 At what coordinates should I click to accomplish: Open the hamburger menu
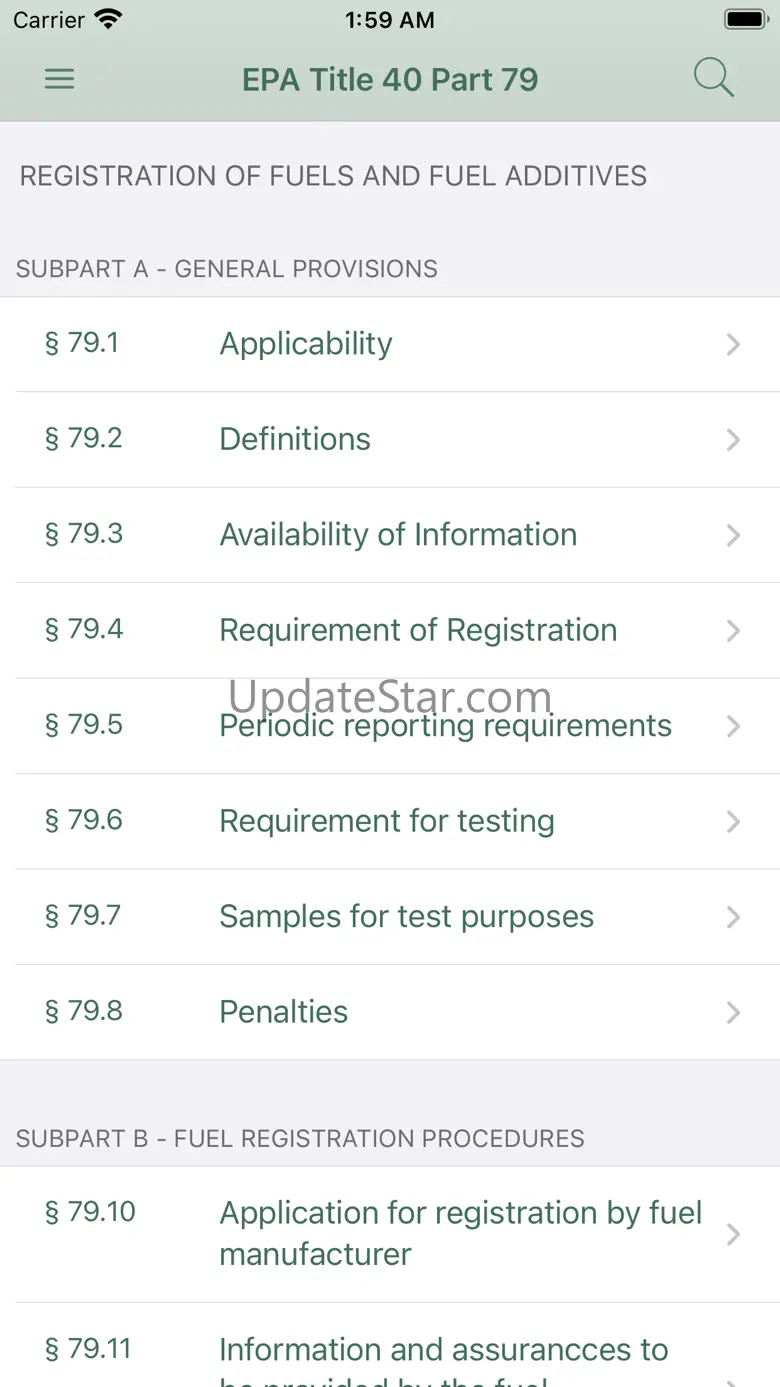pyautogui.click(x=60, y=79)
